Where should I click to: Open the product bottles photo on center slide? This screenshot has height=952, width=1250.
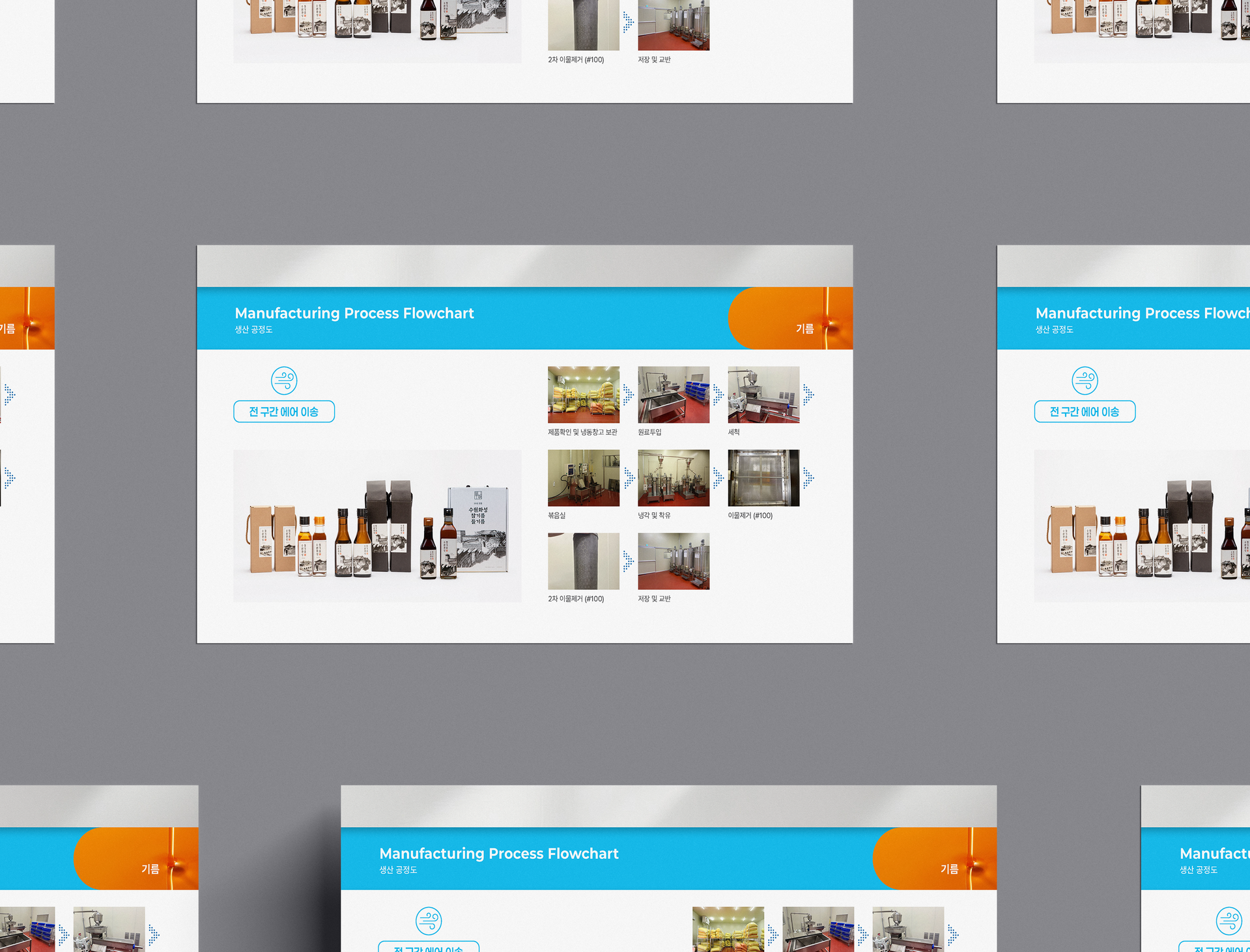(x=378, y=525)
